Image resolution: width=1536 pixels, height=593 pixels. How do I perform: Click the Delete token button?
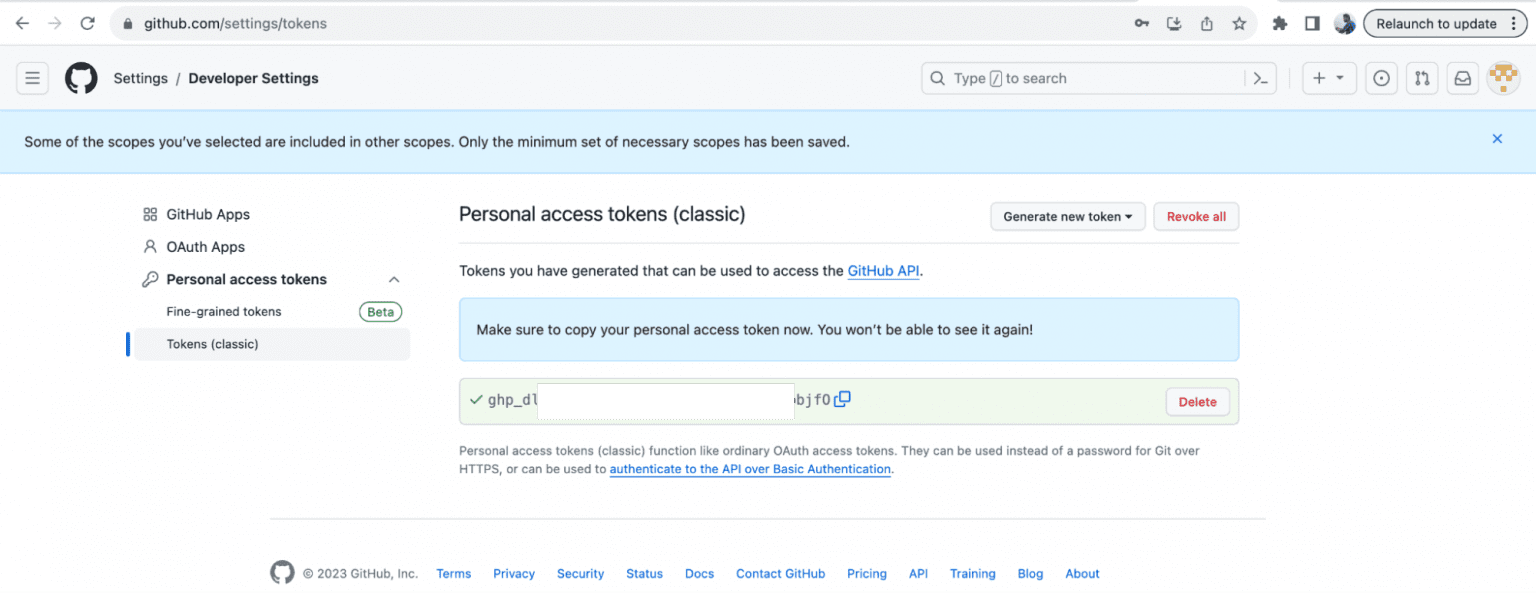[1197, 401]
